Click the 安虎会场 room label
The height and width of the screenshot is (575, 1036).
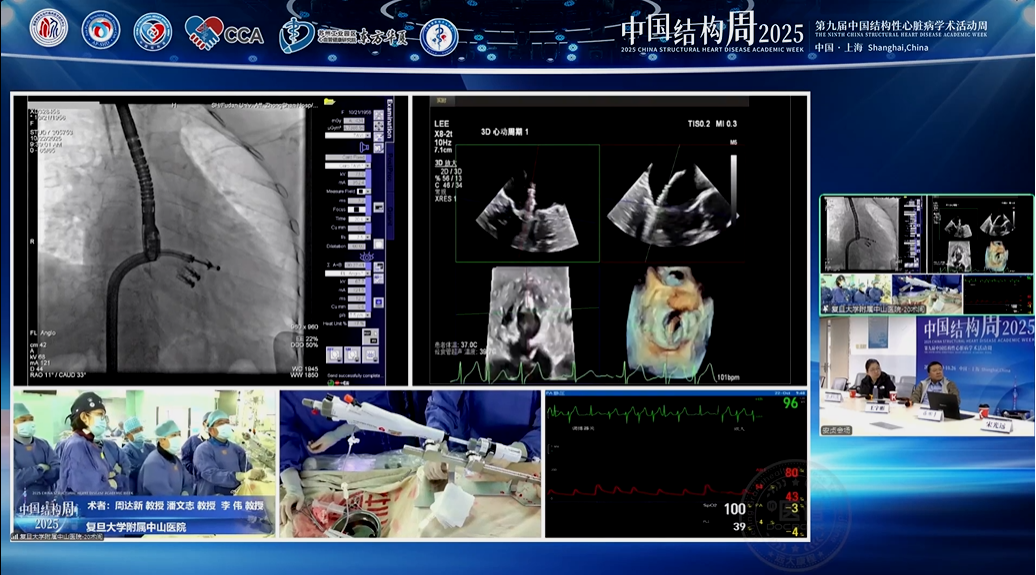coord(836,430)
